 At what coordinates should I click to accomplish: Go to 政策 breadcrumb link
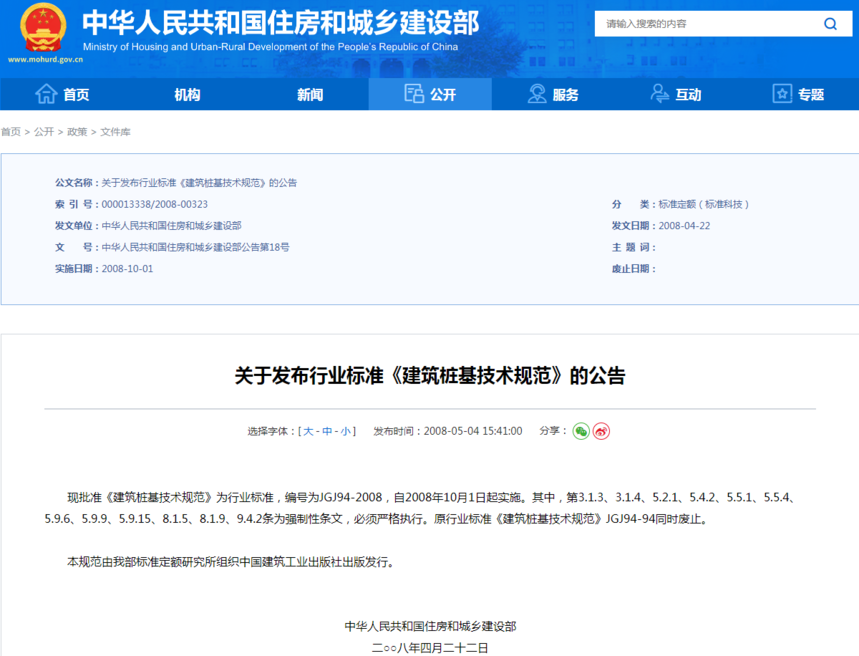point(77,132)
